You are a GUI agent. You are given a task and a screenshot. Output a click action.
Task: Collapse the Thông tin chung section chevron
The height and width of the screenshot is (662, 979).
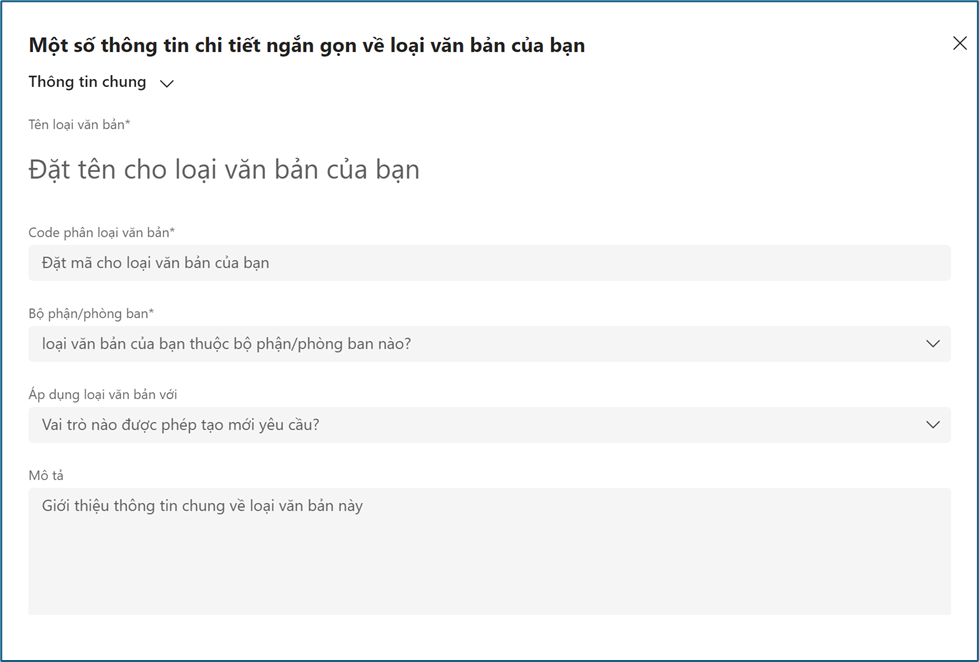click(x=167, y=84)
